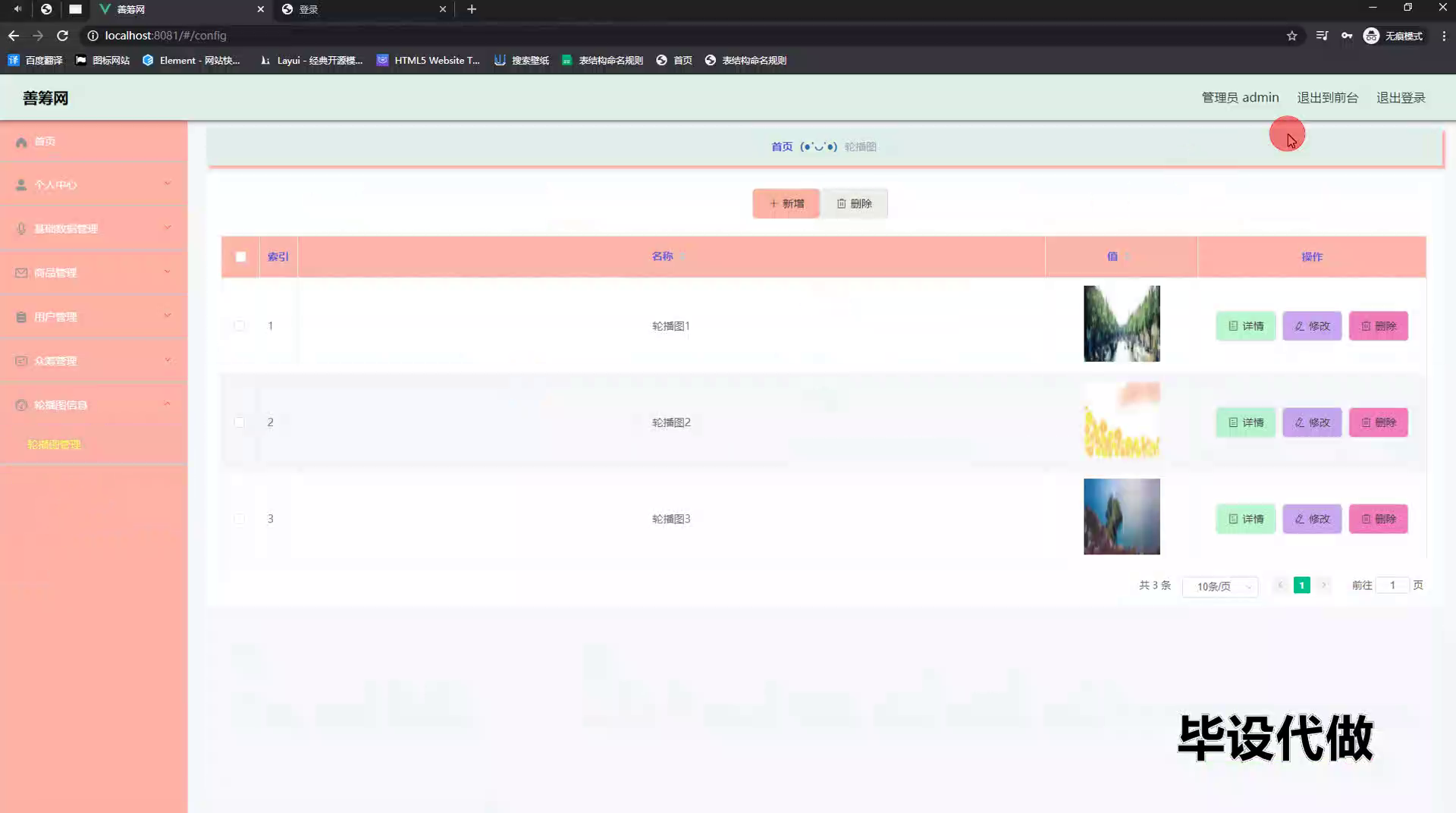Expand the 基础数据管理 menu chevron
1456x813 pixels.
[168, 228]
